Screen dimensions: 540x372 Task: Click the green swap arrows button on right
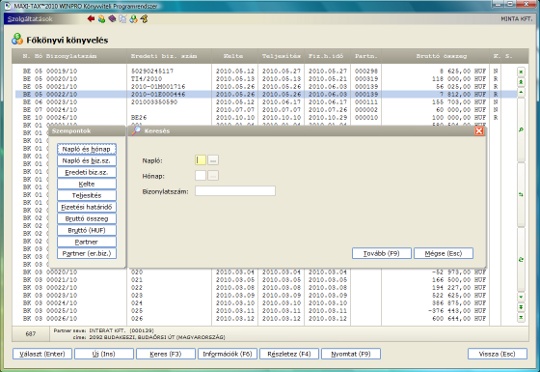pyautogui.click(x=521, y=195)
